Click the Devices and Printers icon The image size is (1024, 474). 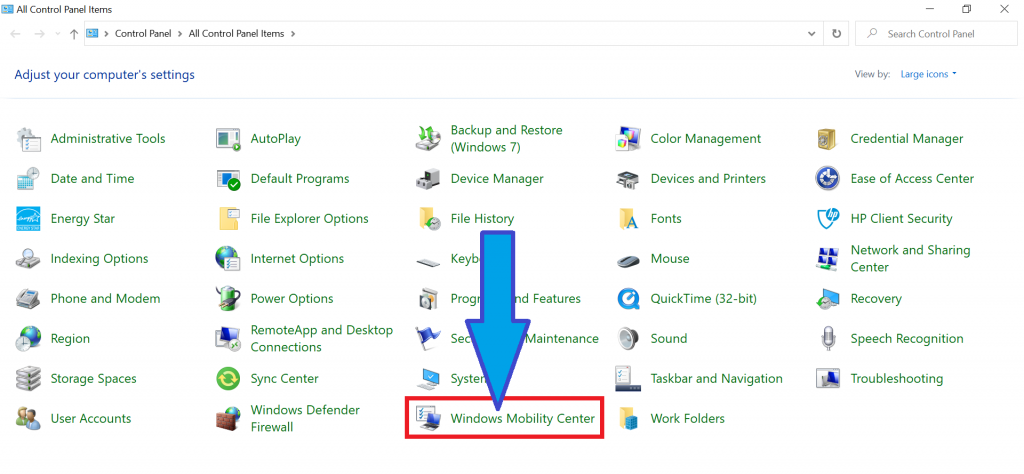coord(628,179)
